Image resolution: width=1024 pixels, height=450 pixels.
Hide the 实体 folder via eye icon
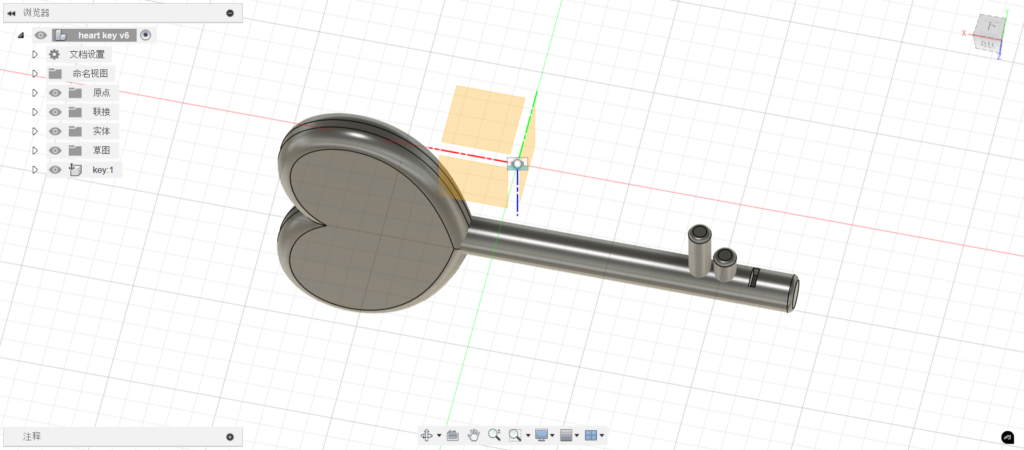tap(55, 131)
